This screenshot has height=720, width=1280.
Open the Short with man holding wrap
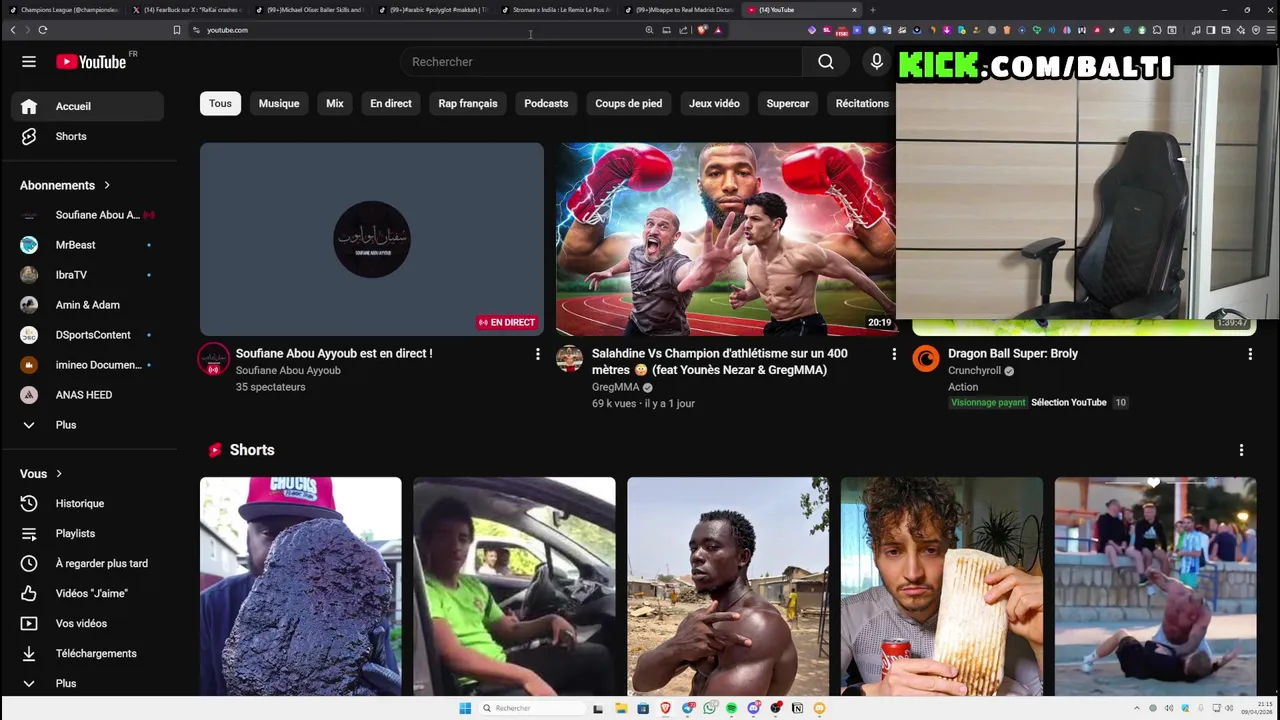point(942,586)
